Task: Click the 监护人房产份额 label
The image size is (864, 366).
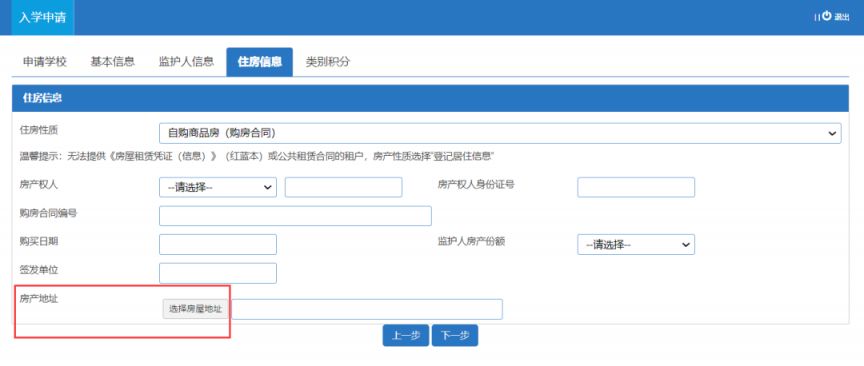Action: pyautogui.click(x=472, y=241)
